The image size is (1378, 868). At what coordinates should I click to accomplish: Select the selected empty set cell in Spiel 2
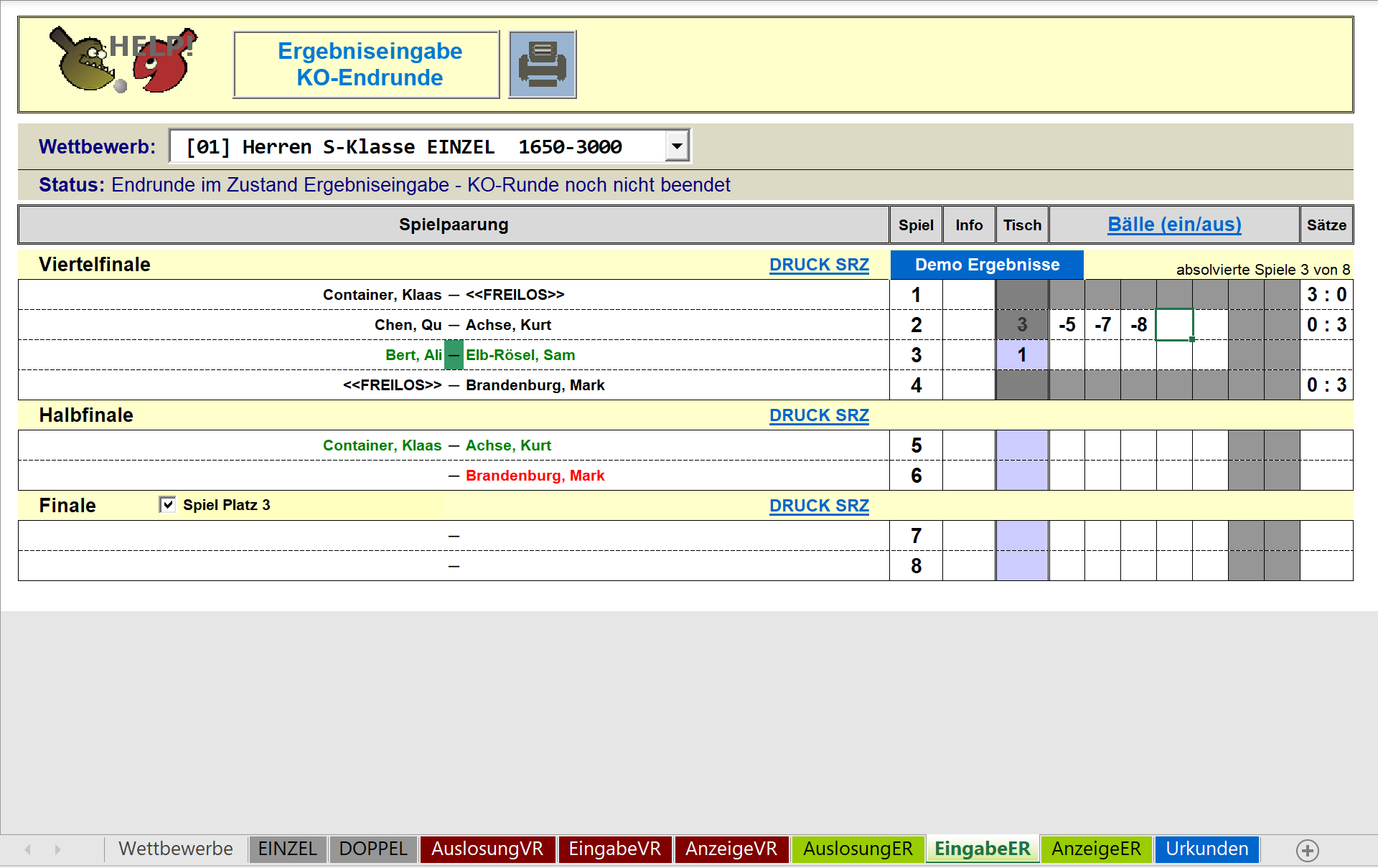[1174, 325]
